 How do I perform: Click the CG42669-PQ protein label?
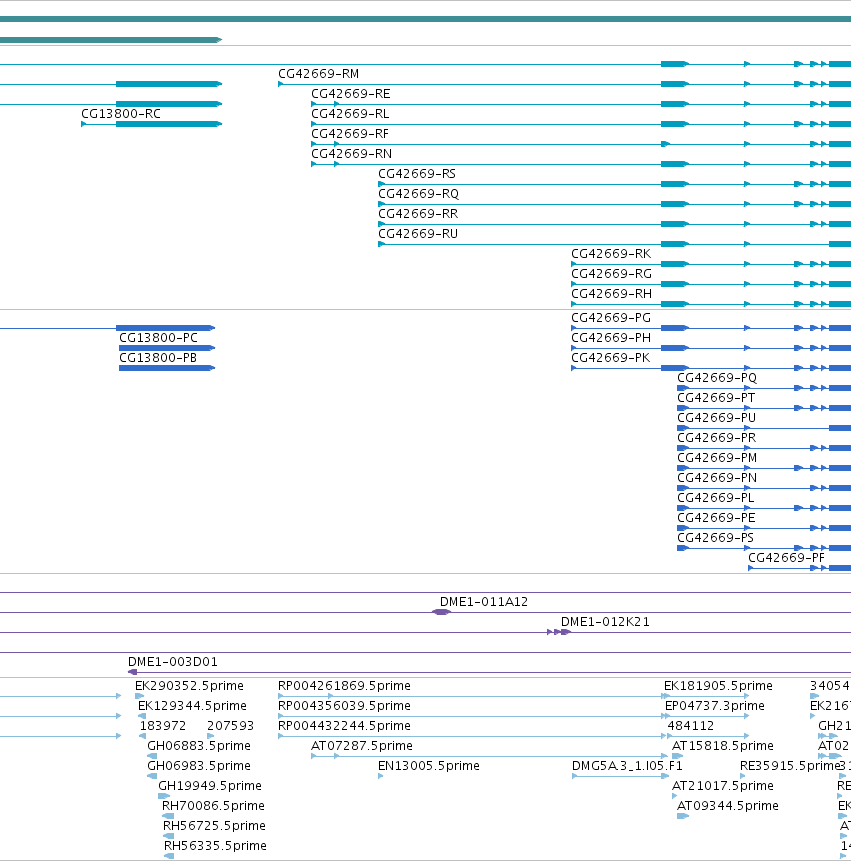pos(717,378)
